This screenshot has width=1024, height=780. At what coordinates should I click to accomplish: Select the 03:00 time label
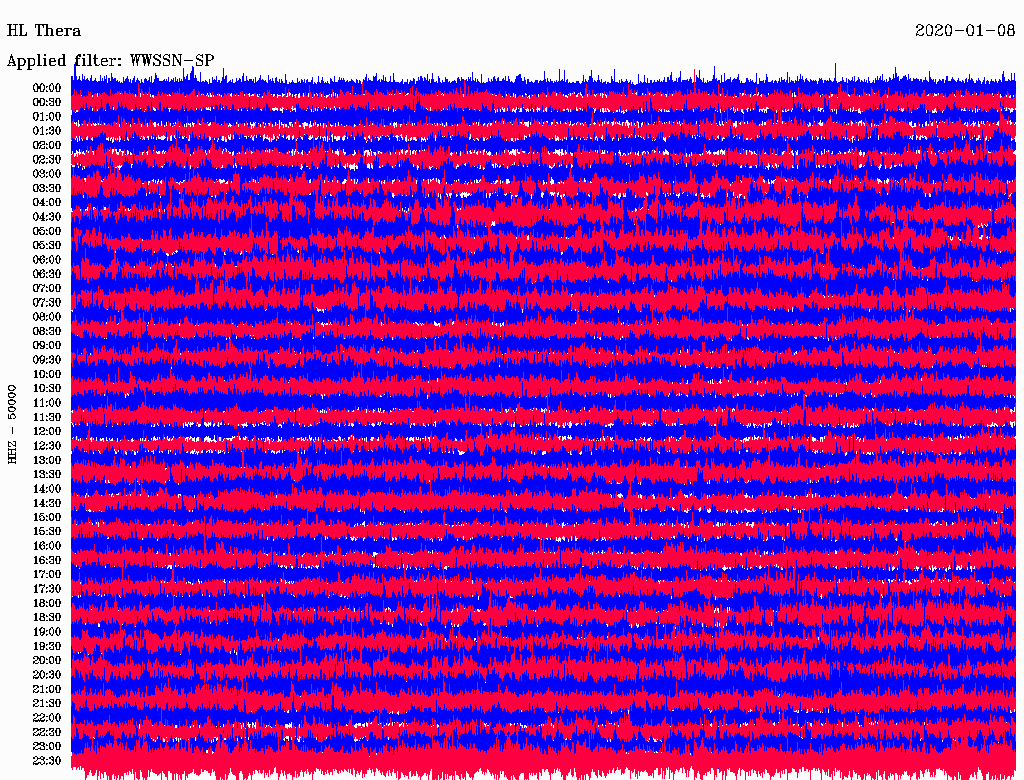pyautogui.click(x=46, y=174)
